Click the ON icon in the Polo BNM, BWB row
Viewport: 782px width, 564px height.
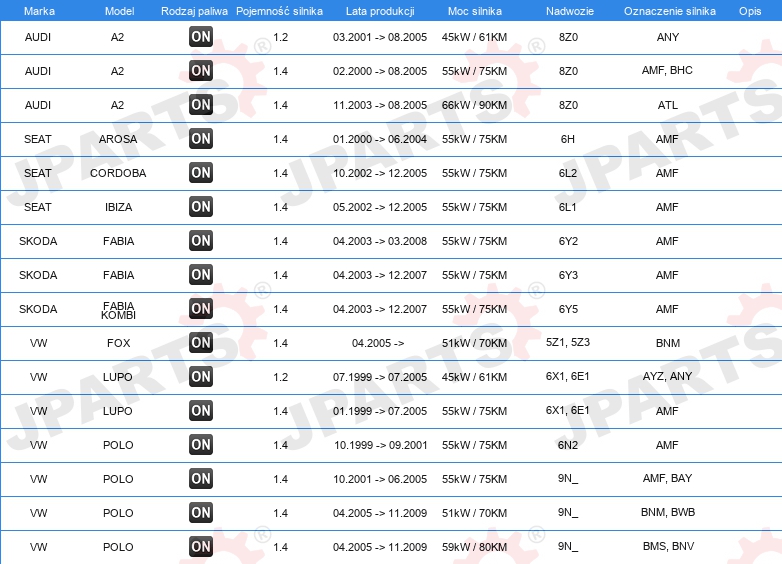pyautogui.click(x=201, y=512)
